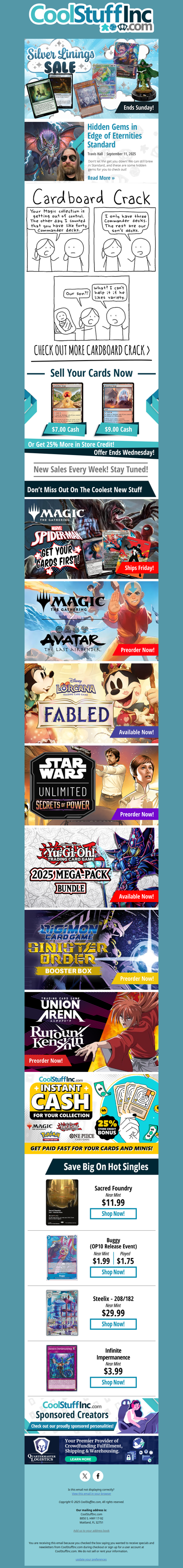Click the Star Wars Unlimited preorder banner
Screen dimensions: 183x1568
[91, 785]
